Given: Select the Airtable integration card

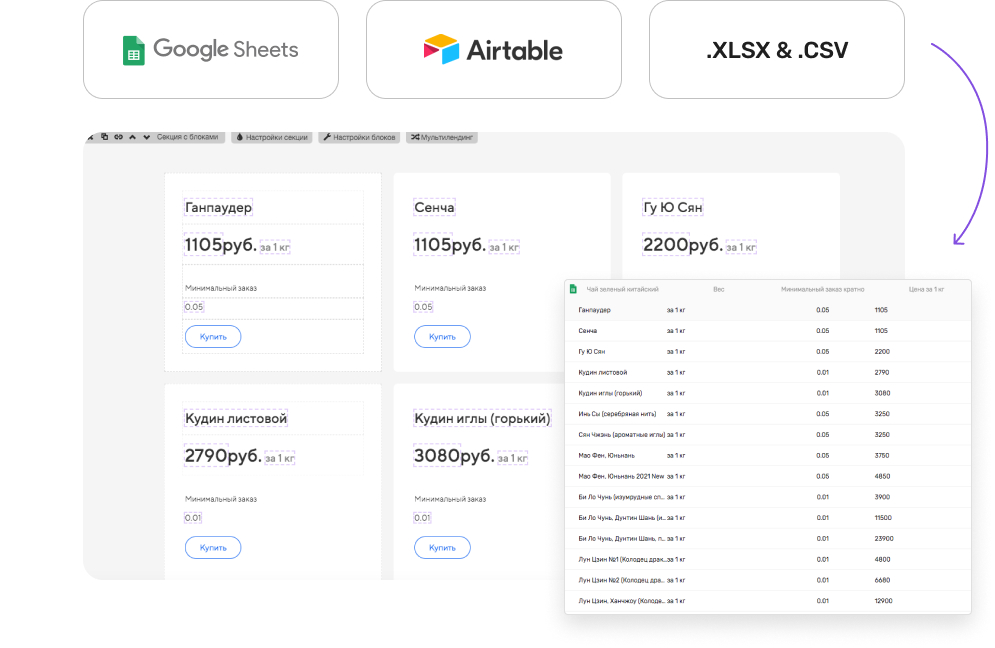Looking at the screenshot, I should pos(494,50).
